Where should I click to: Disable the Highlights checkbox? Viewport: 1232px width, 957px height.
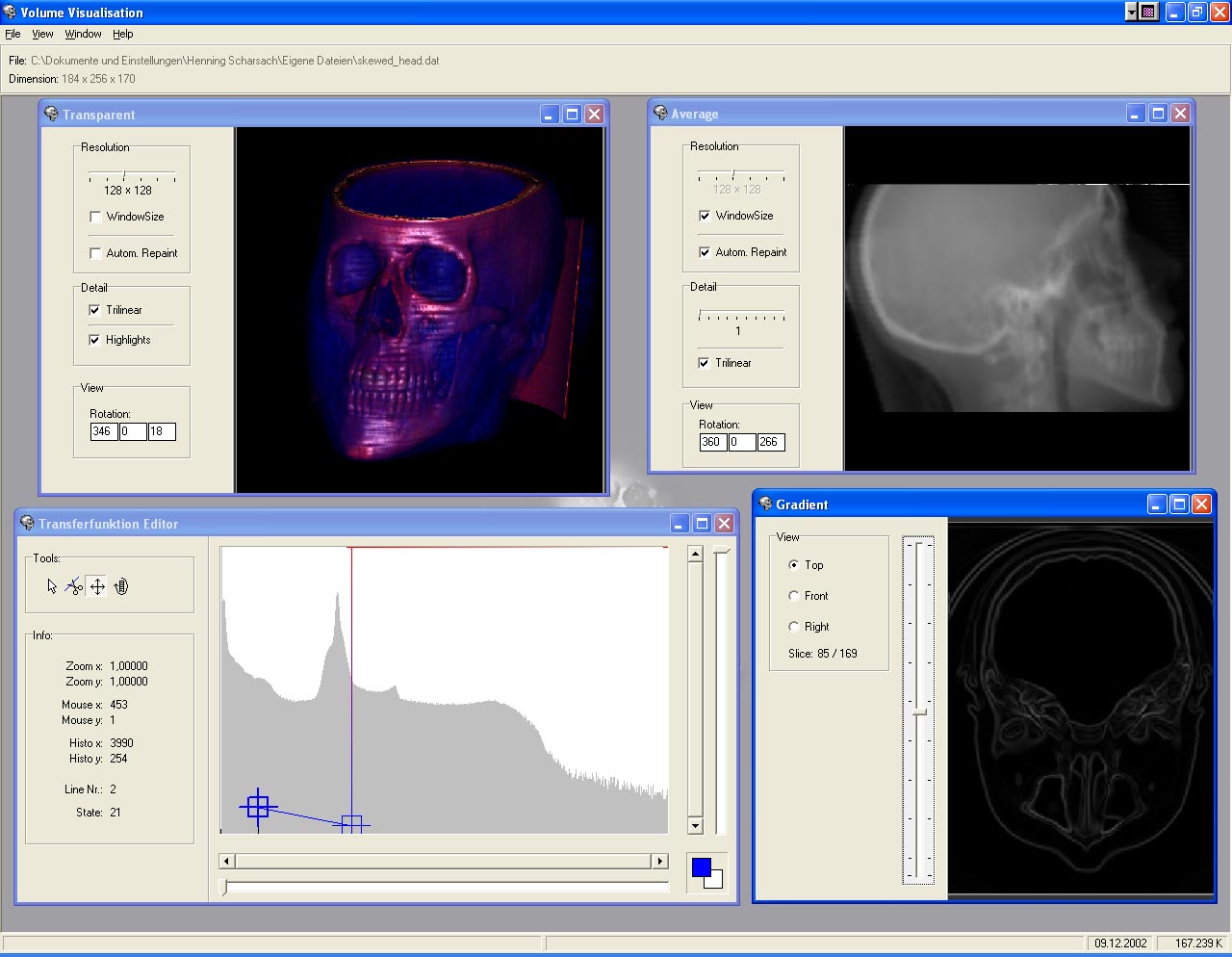pyautogui.click(x=95, y=340)
